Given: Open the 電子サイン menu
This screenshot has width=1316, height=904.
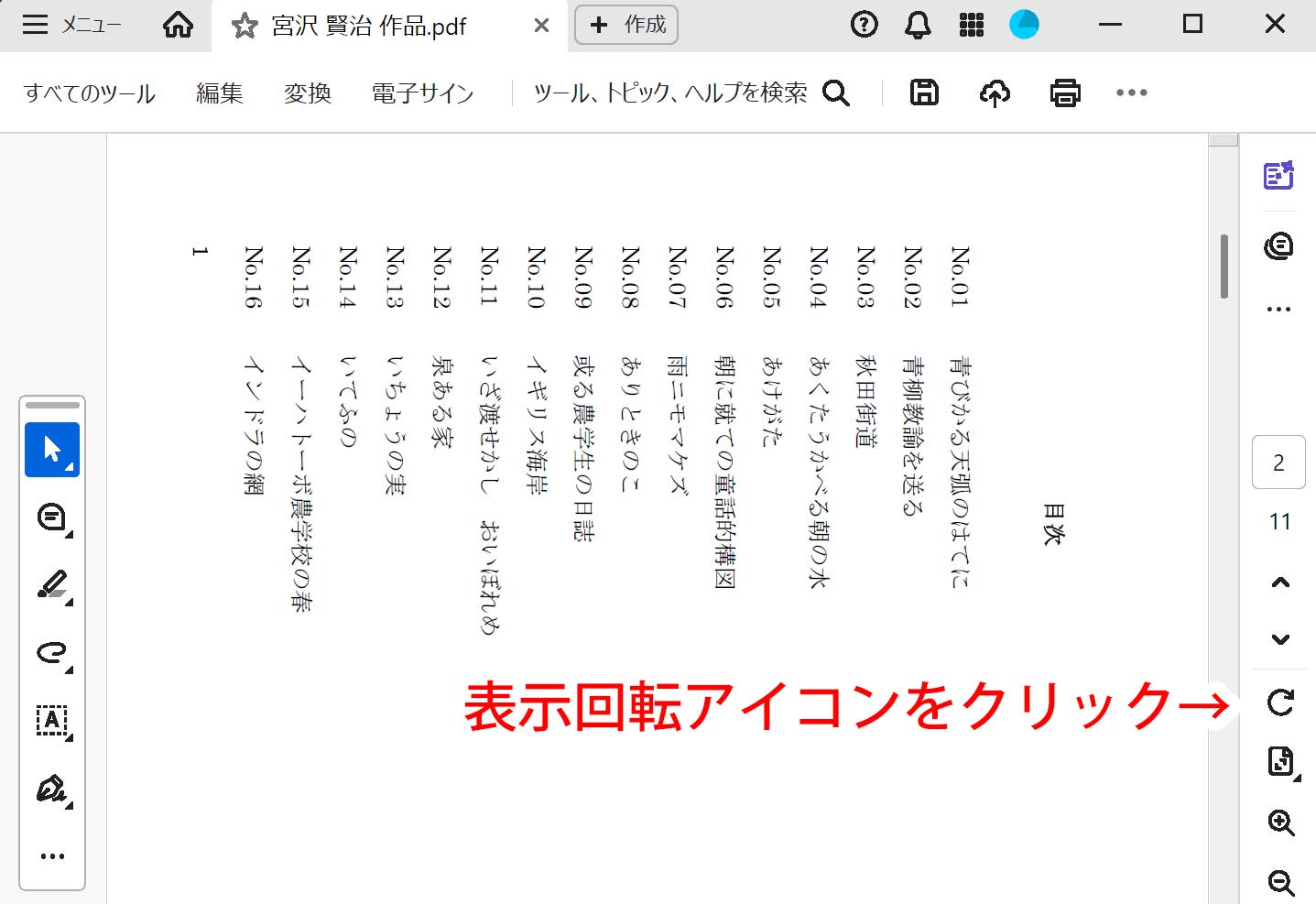Looking at the screenshot, I should pyautogui.click(x=423, y=93).
